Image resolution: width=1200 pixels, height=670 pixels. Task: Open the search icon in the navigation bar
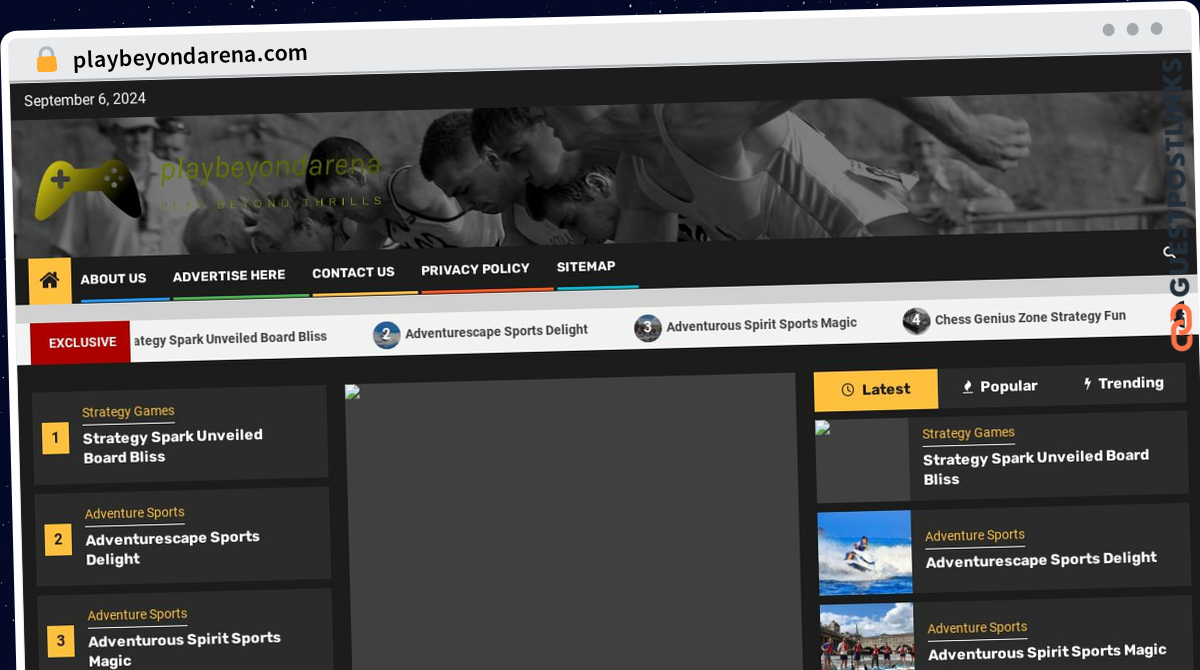point(1170,252)
